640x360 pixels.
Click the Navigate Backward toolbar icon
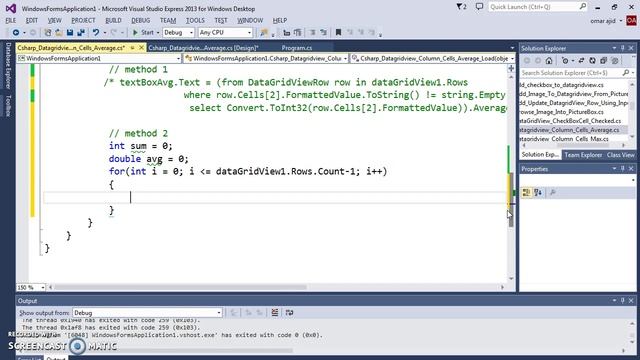16,32
